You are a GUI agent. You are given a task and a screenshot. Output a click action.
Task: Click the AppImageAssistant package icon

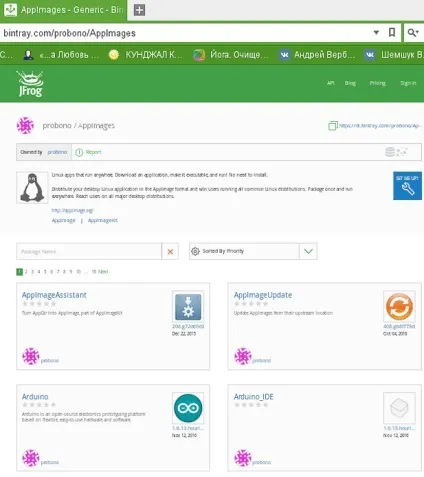pos(188,306)
